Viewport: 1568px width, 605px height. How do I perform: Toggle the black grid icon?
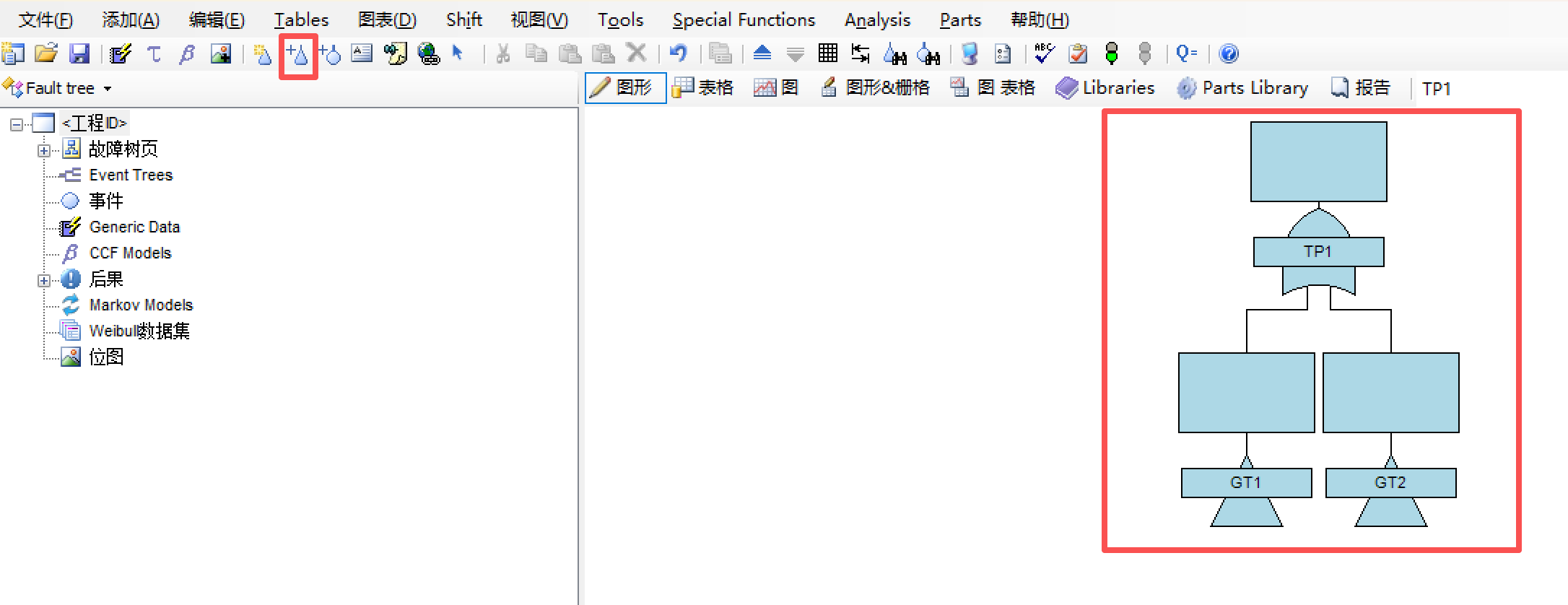tap(828, 53)
